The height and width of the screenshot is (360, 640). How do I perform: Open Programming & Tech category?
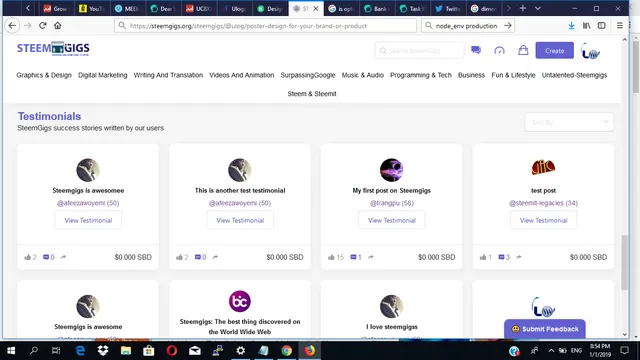coord(421,75)
